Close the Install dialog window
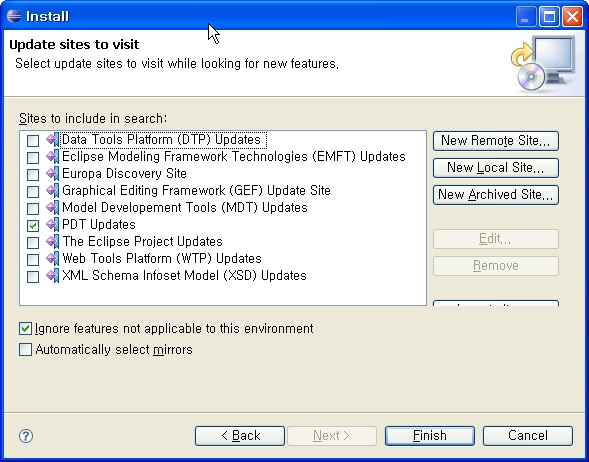The image size is (589, 462). tap(572, 17)
